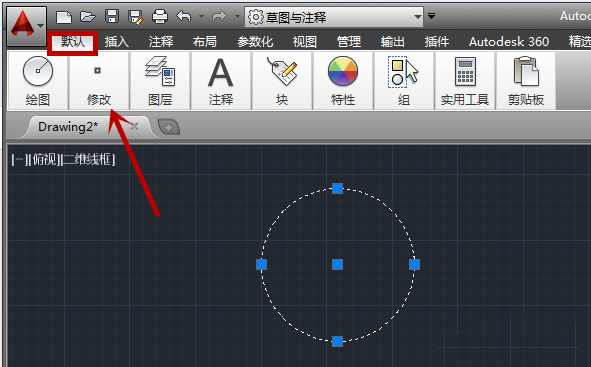Select the circle's bottom quadrant grip
The image size is (591, 367).
[337, 341]
